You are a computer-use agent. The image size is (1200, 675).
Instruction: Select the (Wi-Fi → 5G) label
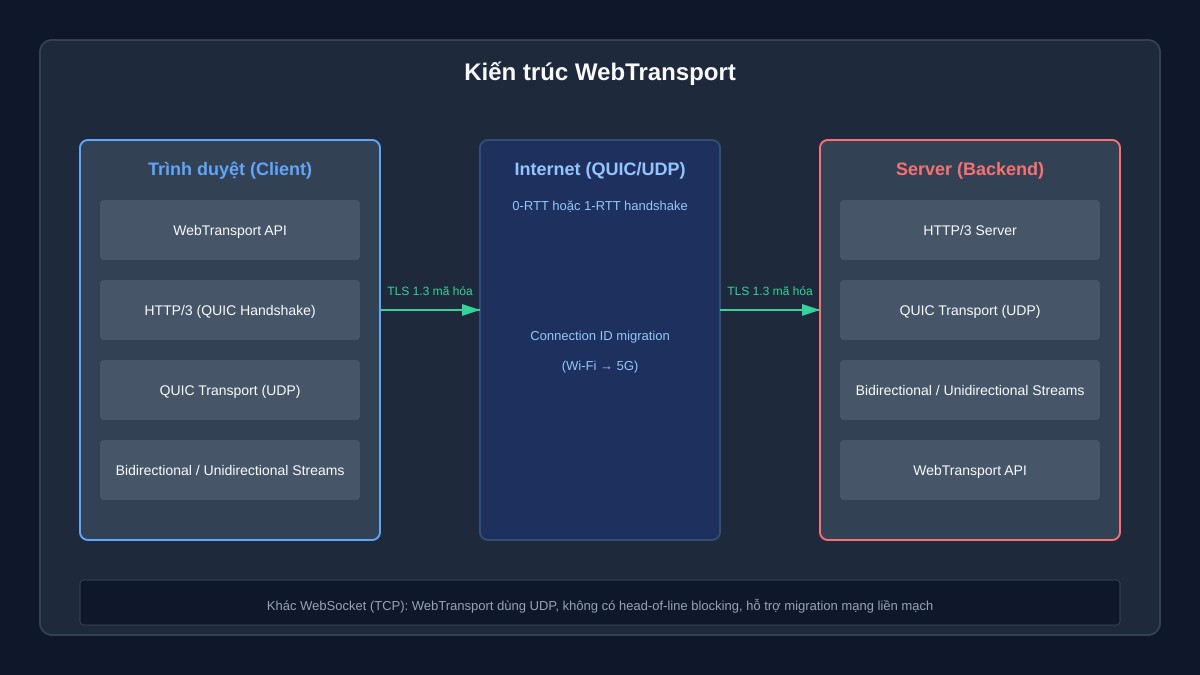click(x=600, y=366)
